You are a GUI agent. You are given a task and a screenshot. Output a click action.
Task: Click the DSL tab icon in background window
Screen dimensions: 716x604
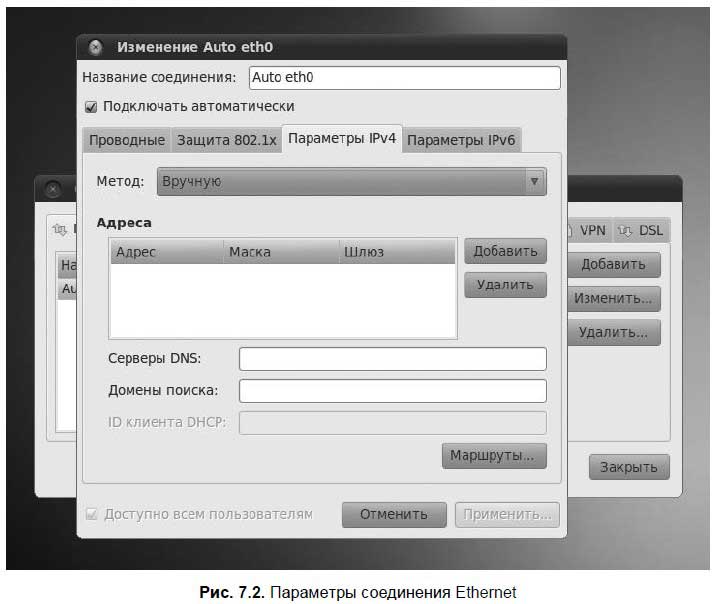[625, 231]
